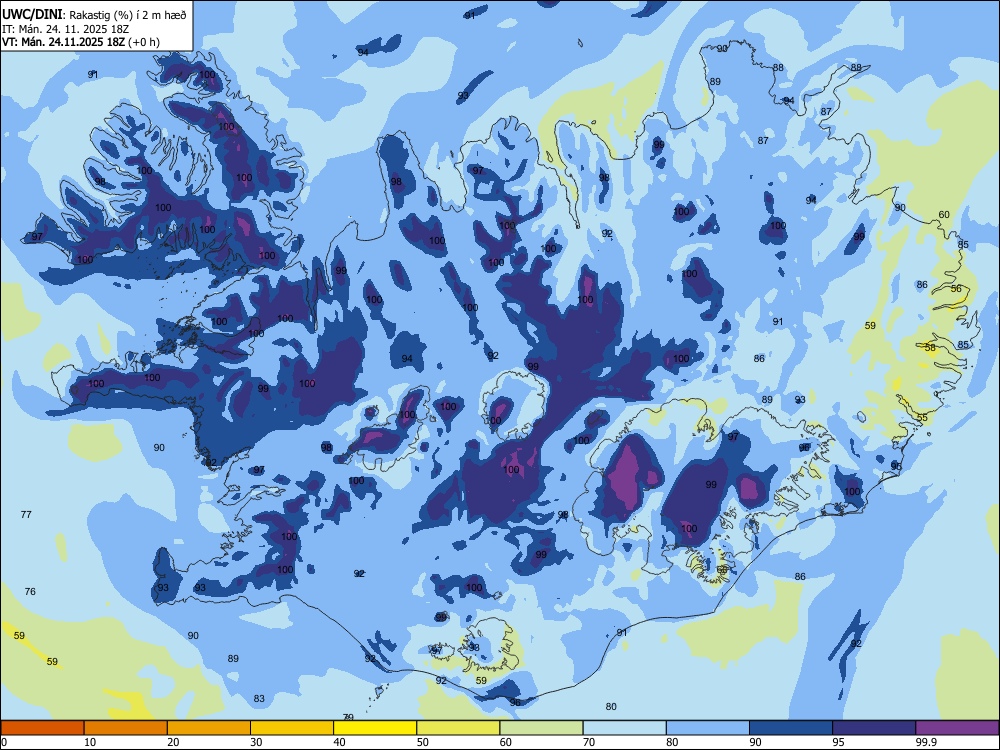
Task: Click the '58' value in the Eastfjords
Action: (930, 347)
